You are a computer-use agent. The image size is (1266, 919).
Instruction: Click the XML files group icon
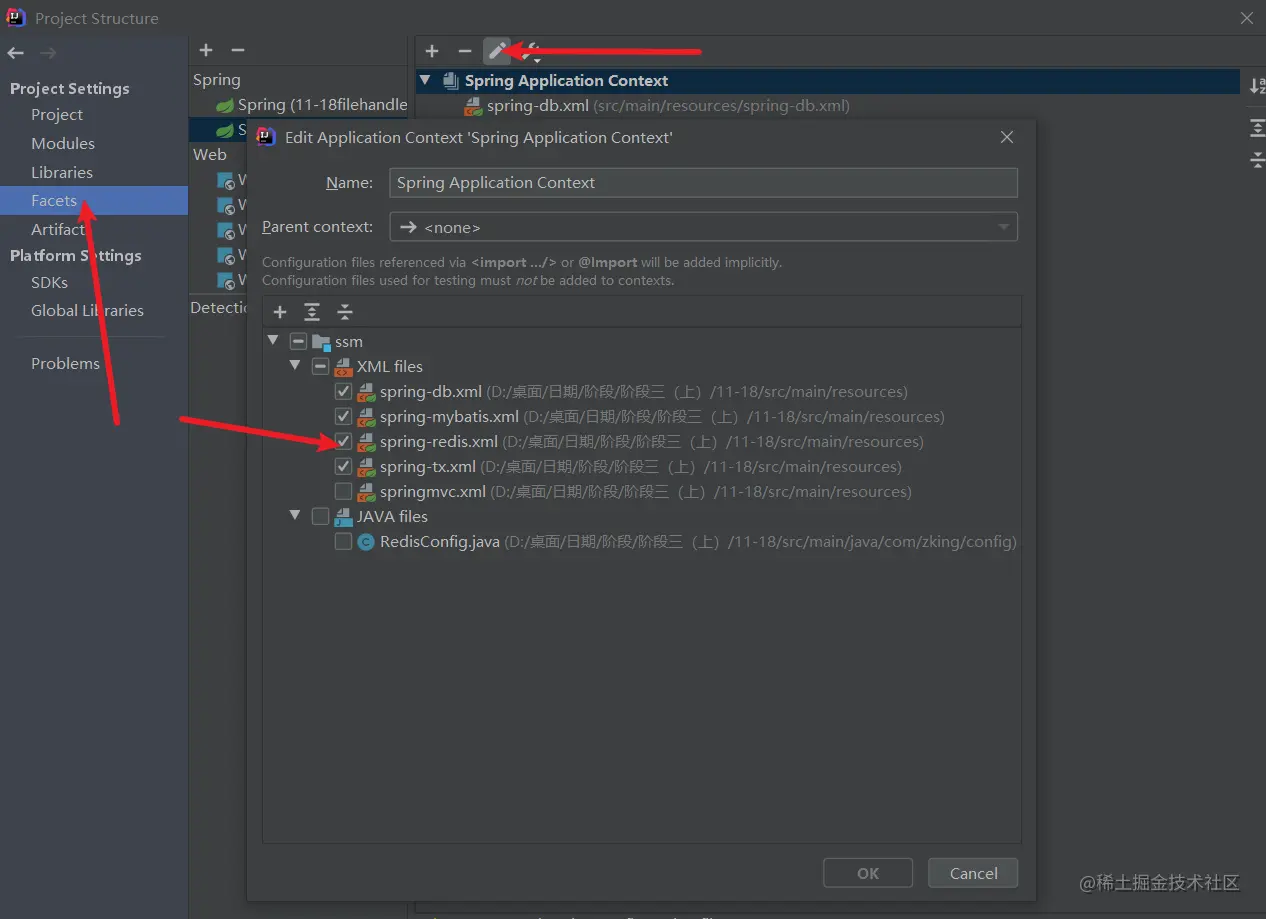(343, 367)
